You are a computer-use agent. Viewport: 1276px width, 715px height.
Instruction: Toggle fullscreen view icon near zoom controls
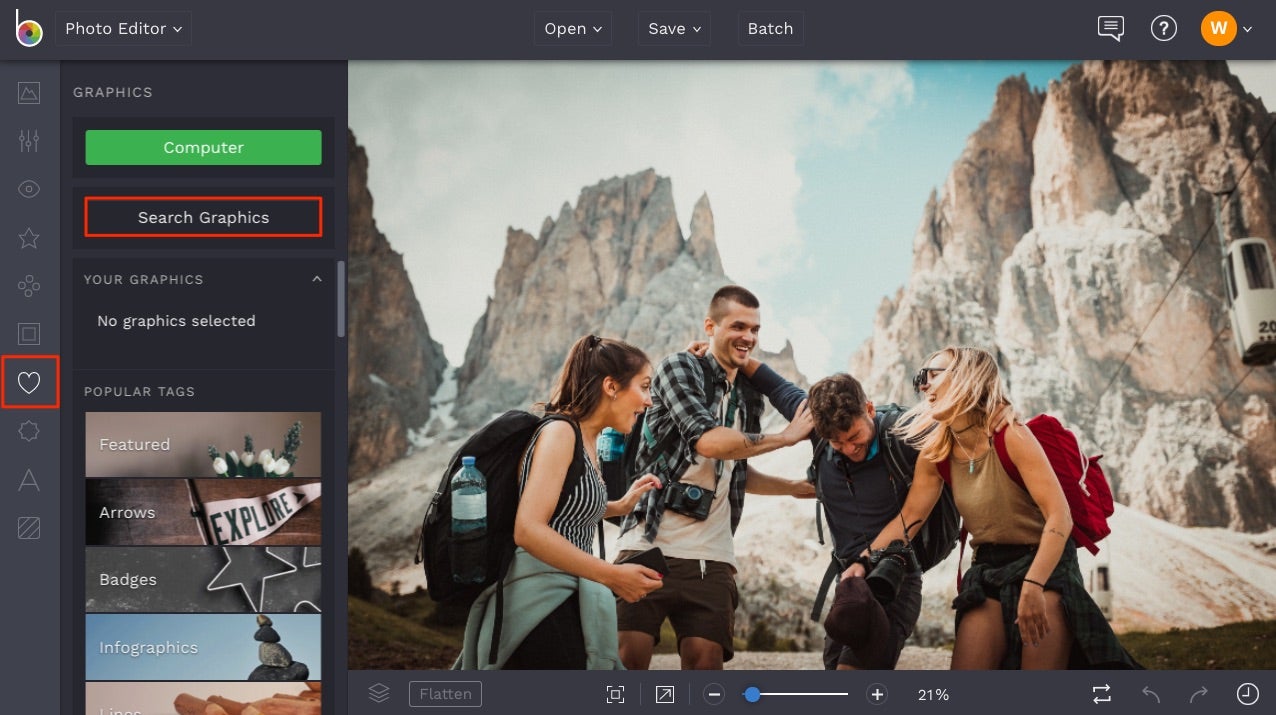pos(664,693)
